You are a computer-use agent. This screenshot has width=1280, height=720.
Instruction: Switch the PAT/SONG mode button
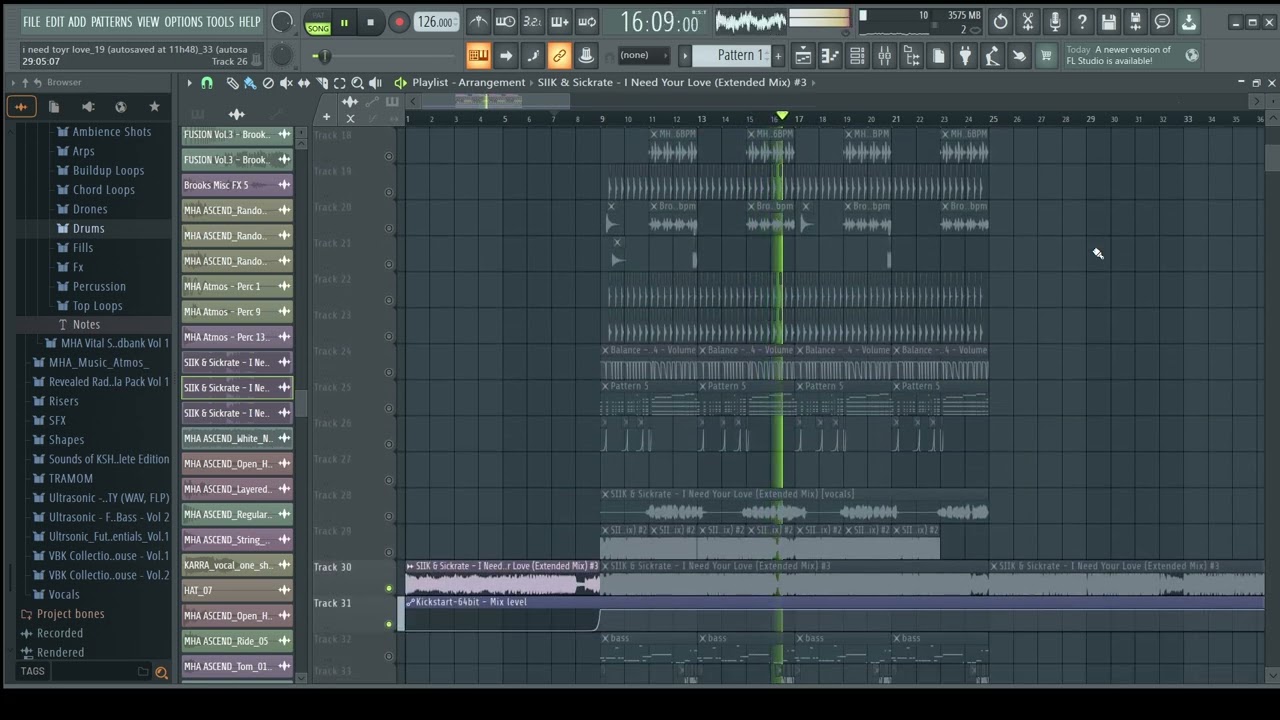coord(318,23)
